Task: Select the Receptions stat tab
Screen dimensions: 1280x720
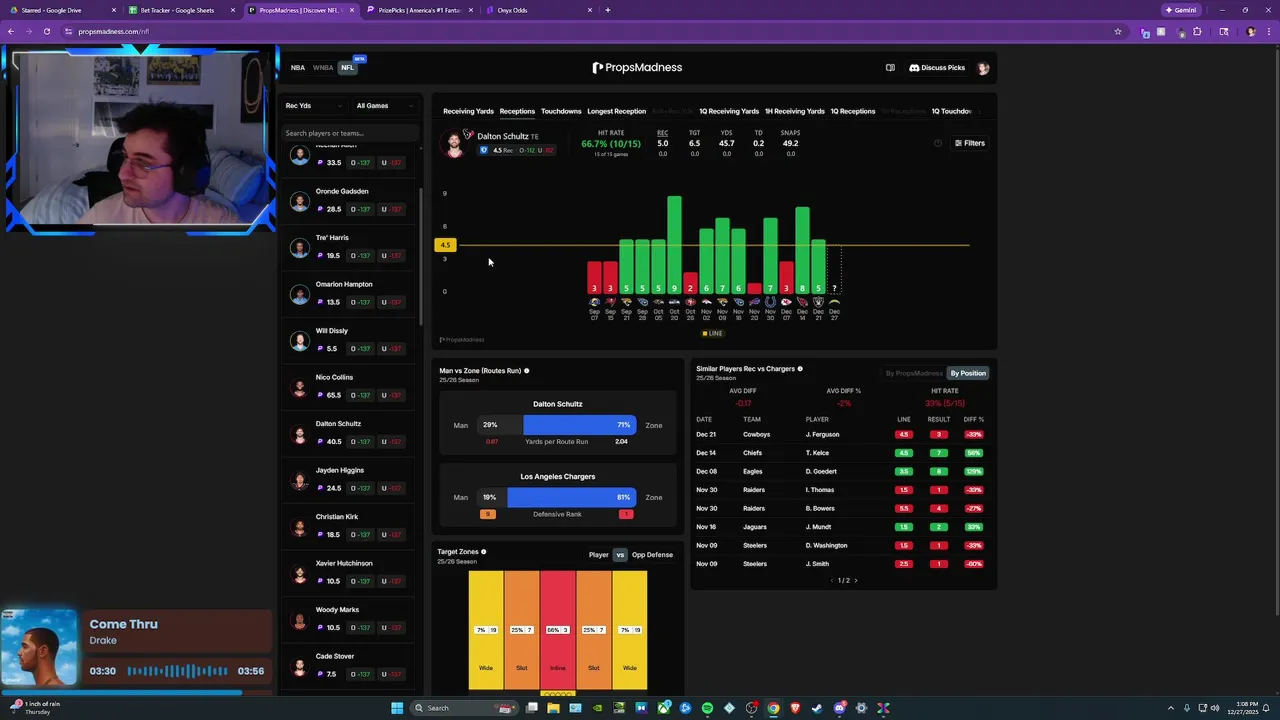Action: pos(517,111)
